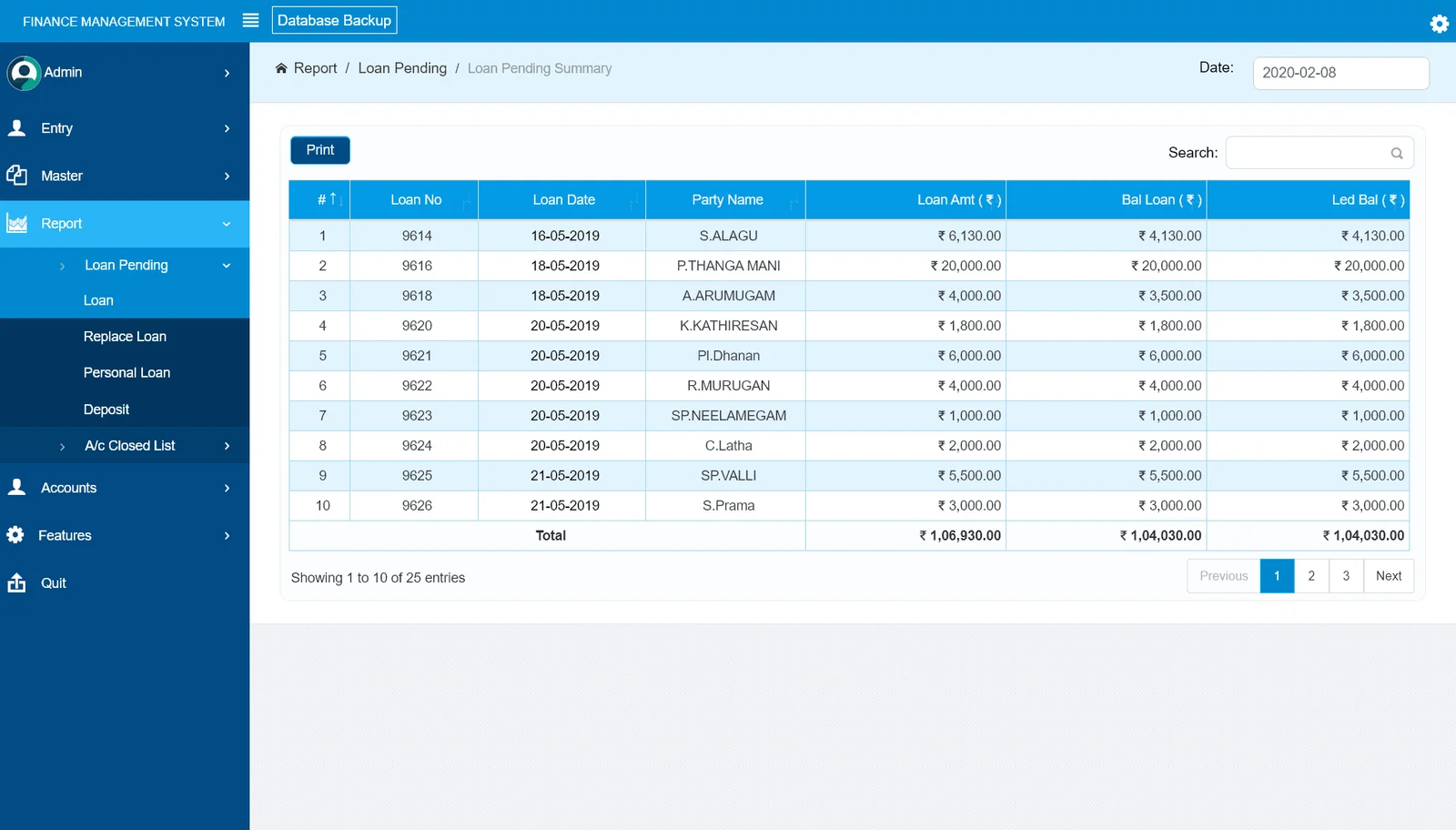
Task: Click FINANCE MANAGEMENT SYSTEM title
Action: (124, 21)
